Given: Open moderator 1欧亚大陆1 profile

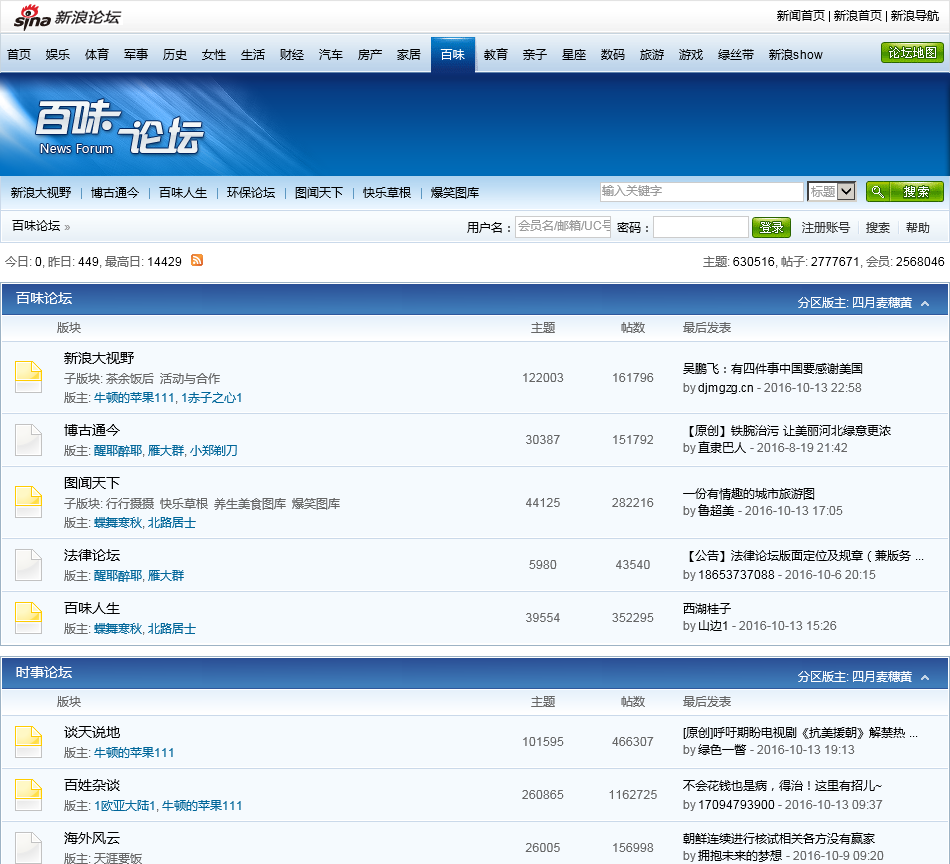Looking at the screenshot, I should (x=125, y=806).
